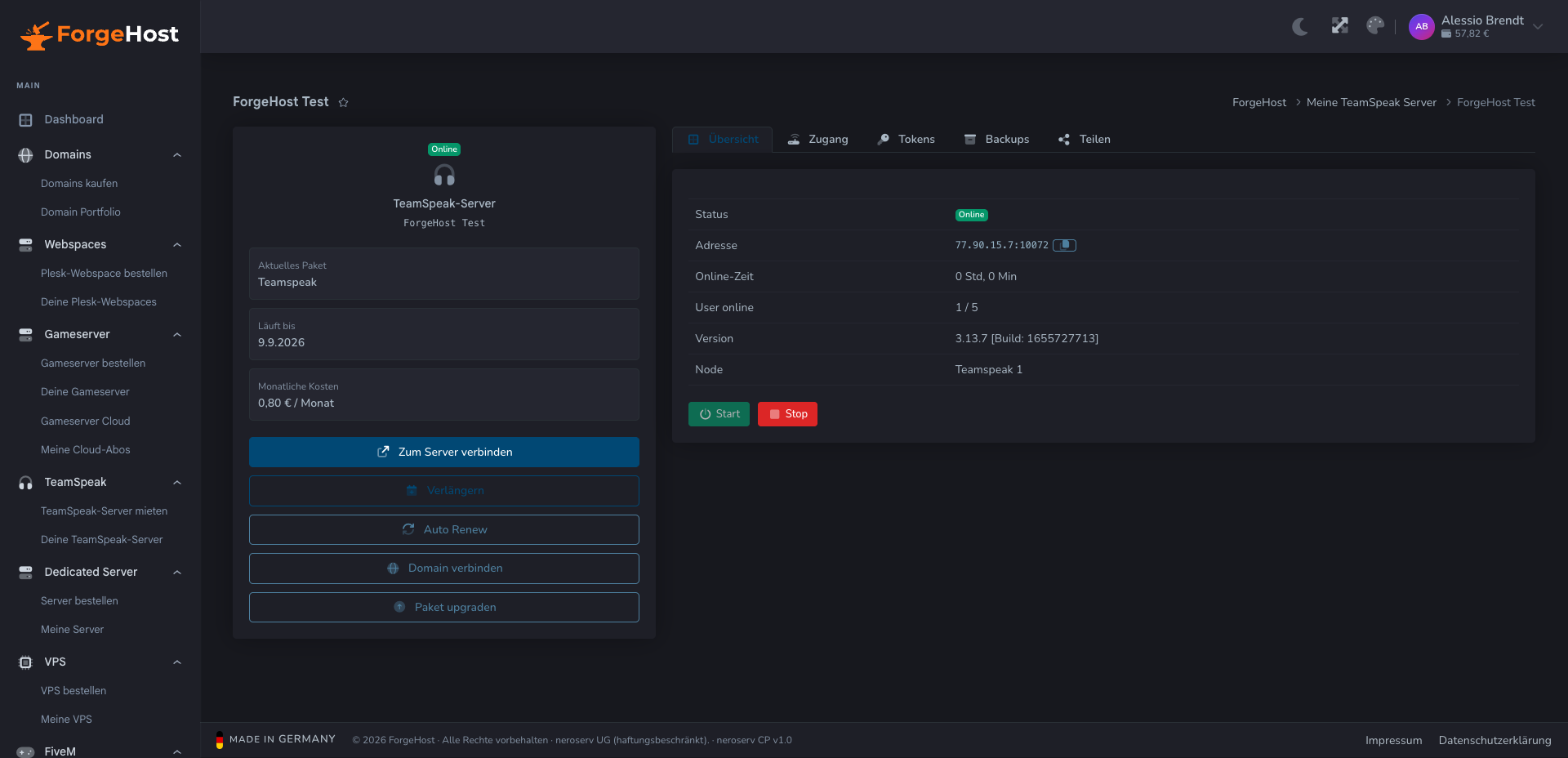Open Deine Plesk-Webspaces

(99, 302)
